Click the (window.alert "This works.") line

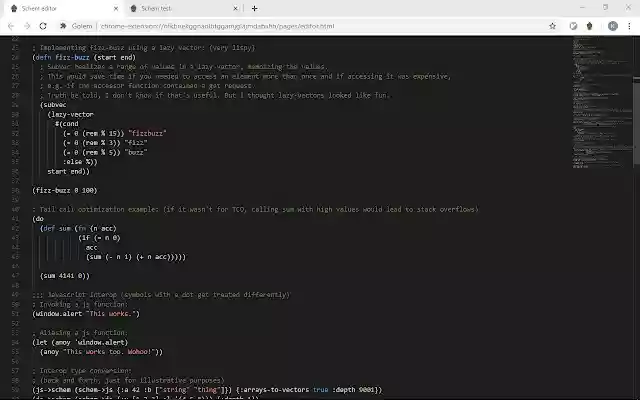pos(86,314)
